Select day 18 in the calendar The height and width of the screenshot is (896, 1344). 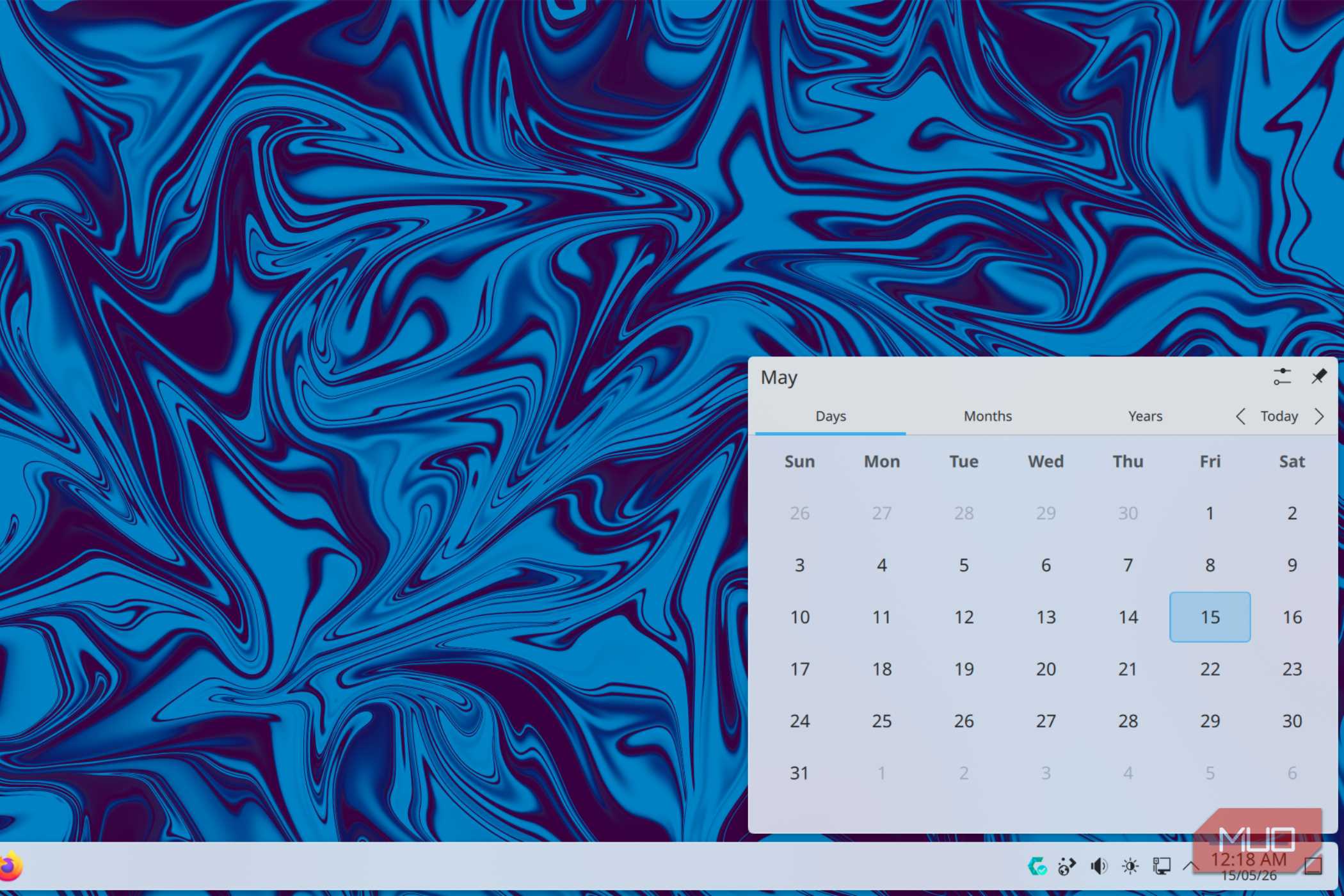click(881, 669)
